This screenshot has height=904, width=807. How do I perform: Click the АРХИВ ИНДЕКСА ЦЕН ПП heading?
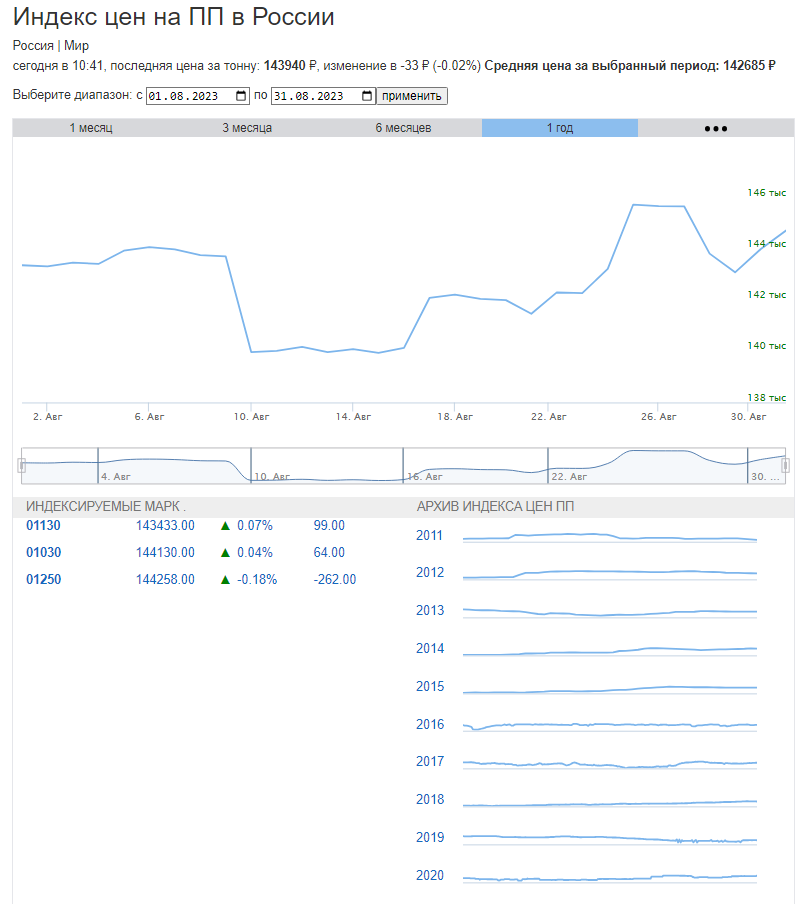pos(495,507)
